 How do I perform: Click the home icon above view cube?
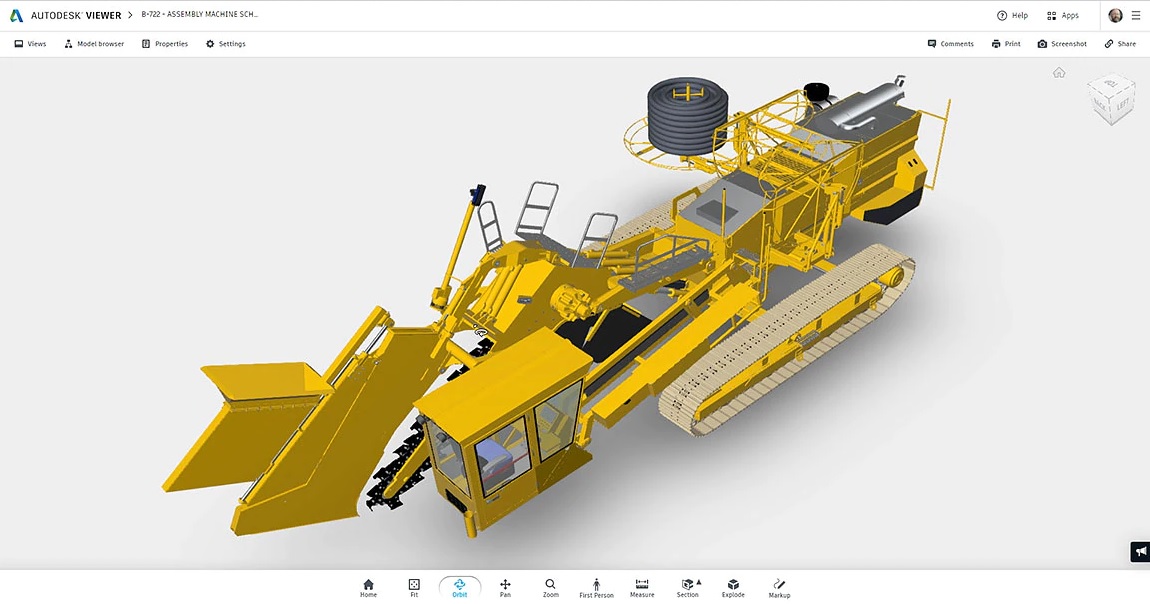coord(1059,73)
